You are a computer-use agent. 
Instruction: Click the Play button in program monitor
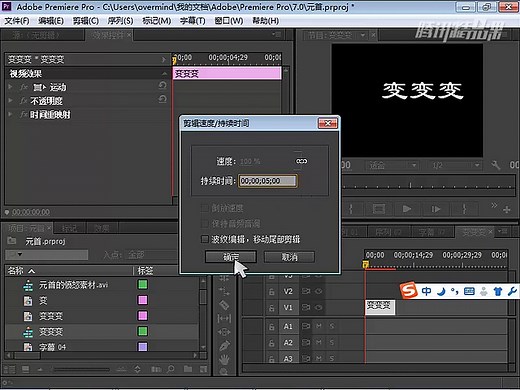(406, 209)
